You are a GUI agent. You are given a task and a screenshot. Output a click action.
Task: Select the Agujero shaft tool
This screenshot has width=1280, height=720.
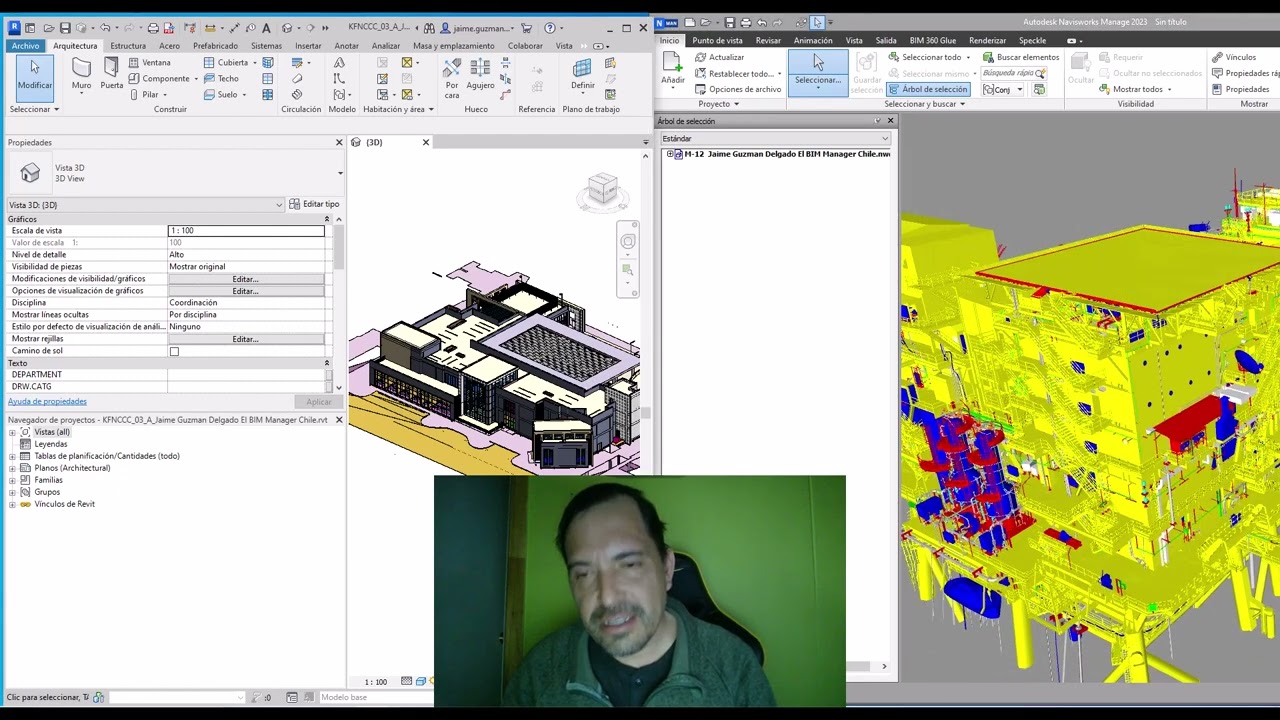click(x=480, y=74)
